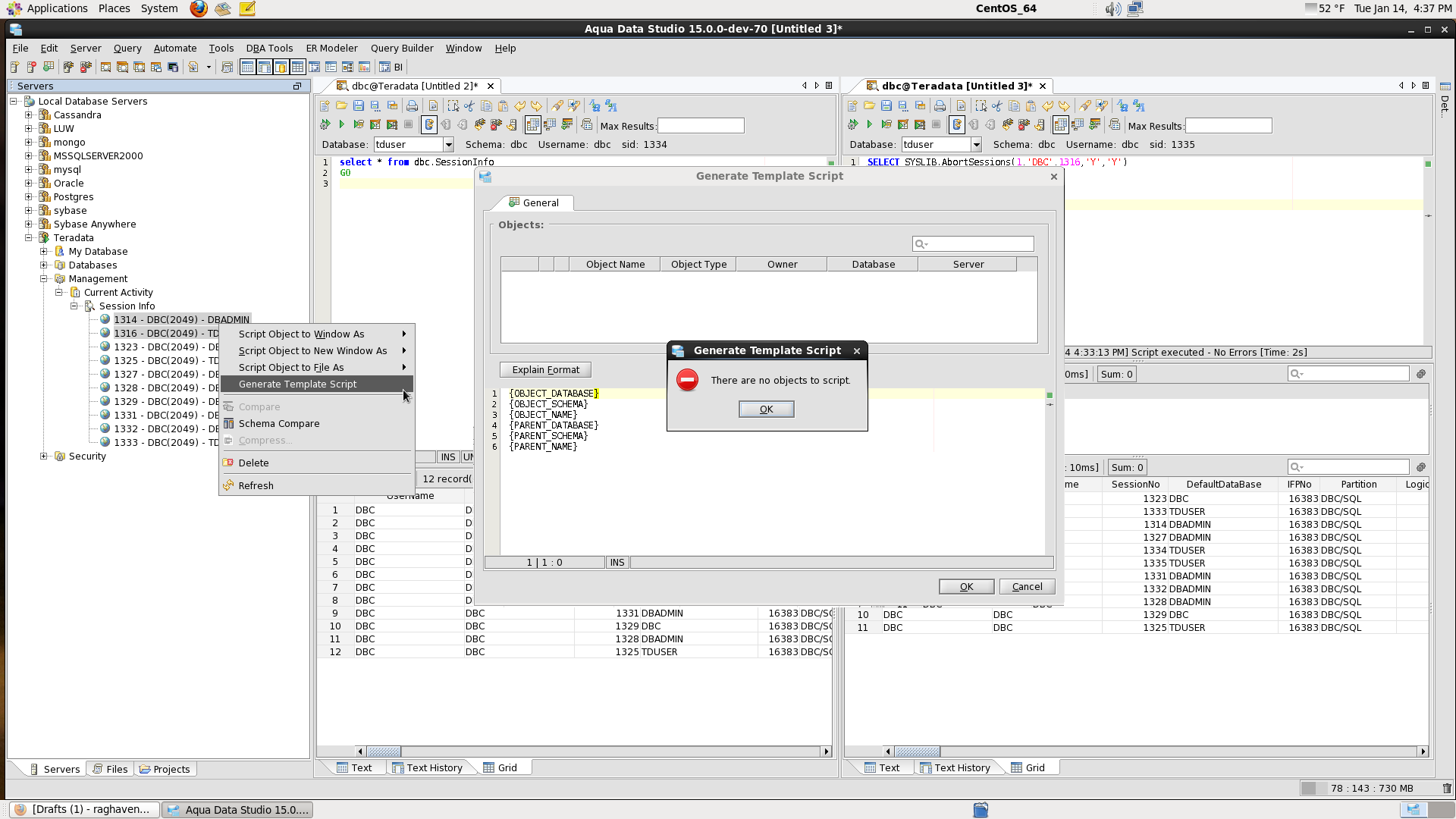The image size is (1456, 819).
Task: Click Paste icon in Untitled 3 window
Action: pyautogui.click(x=1031, y=106)
